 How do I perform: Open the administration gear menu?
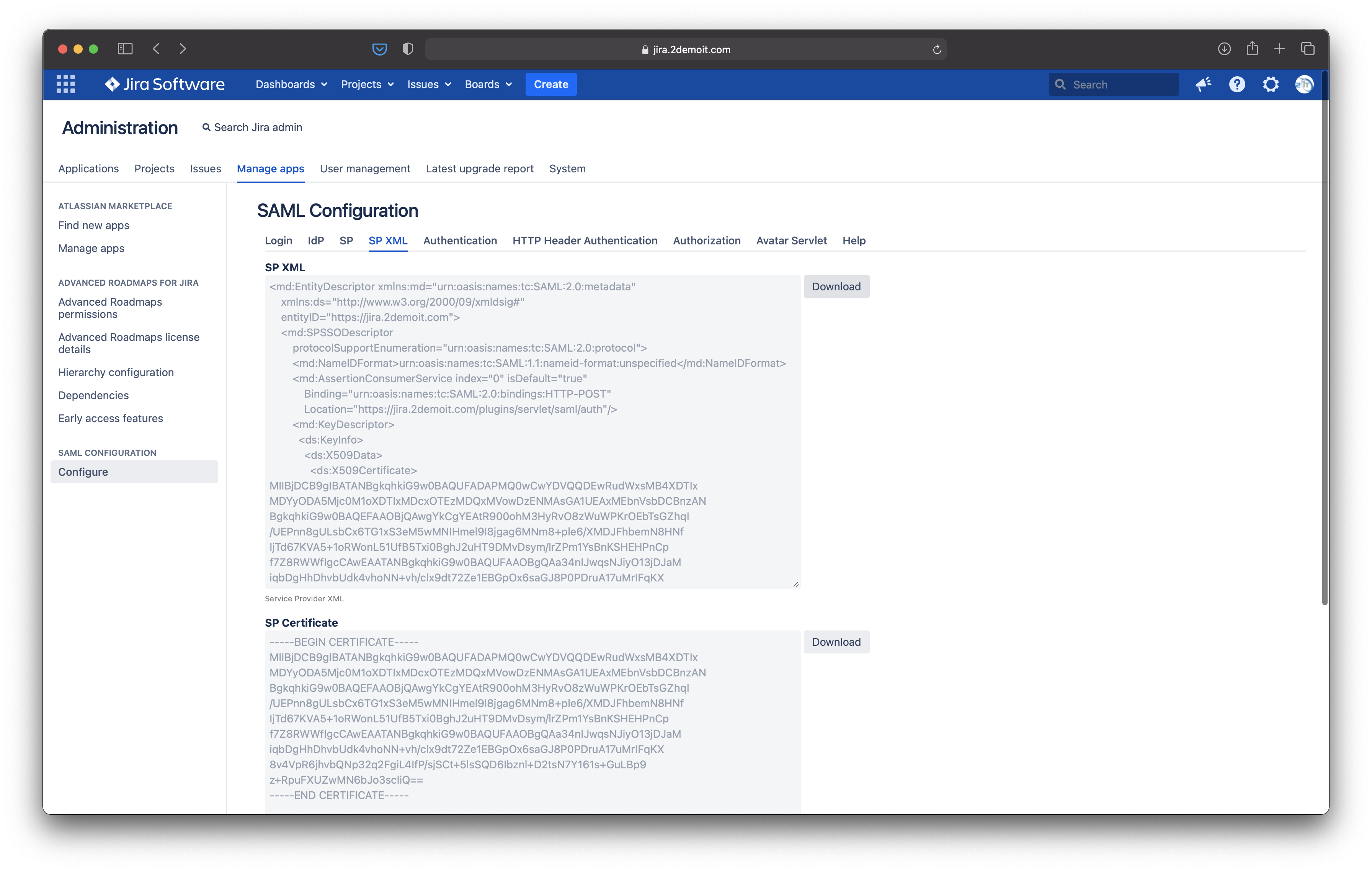(x=1271, y=84)
